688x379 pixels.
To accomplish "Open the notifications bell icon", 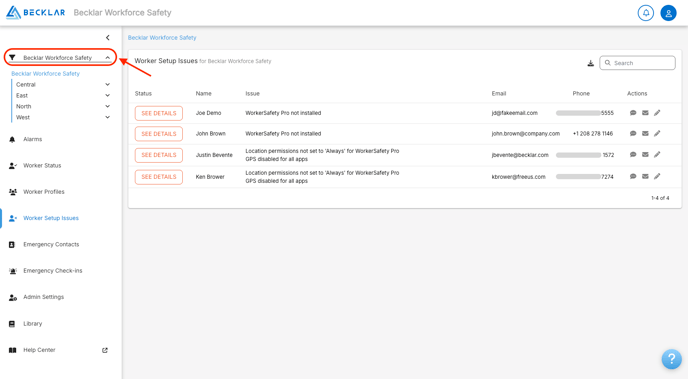I will tap(645, 13).
